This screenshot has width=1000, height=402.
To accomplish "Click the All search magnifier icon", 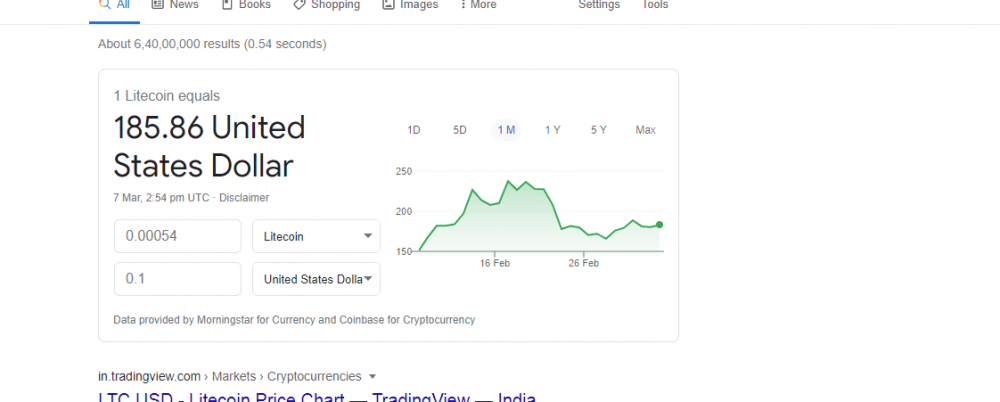I will [104, 5].
